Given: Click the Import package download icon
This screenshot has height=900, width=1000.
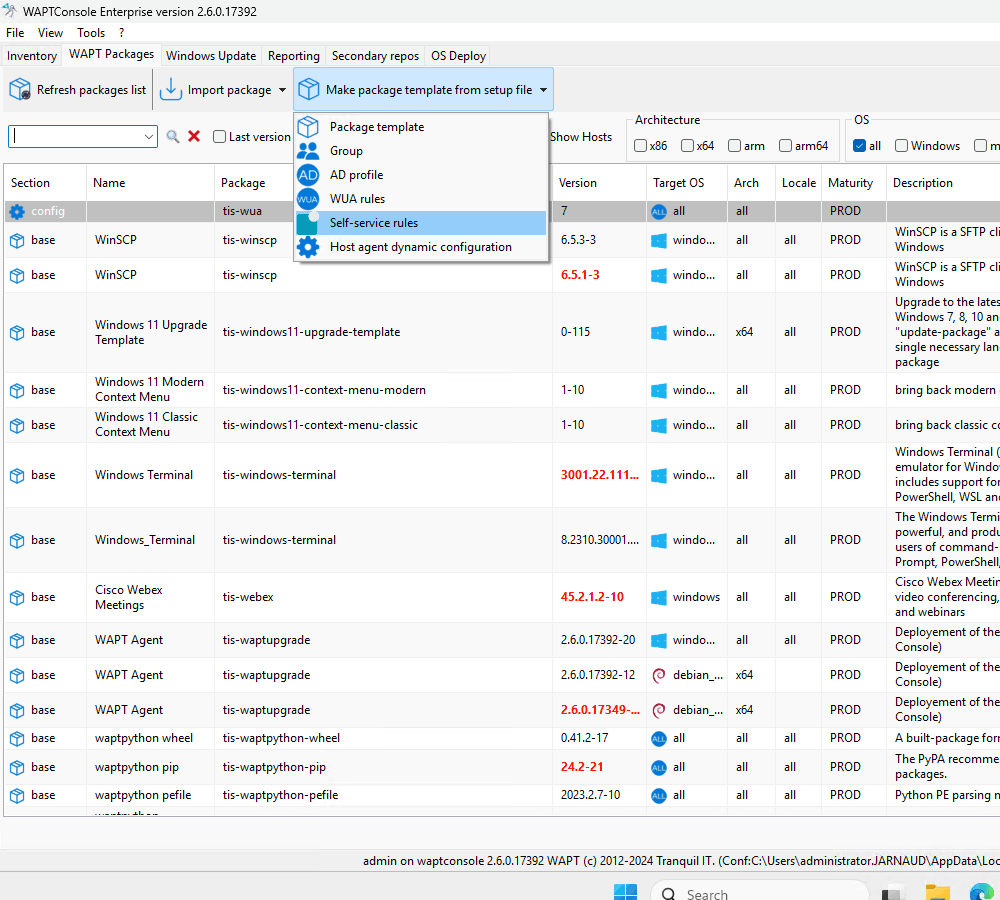Looking at the screenshot, I should [170, 90].
